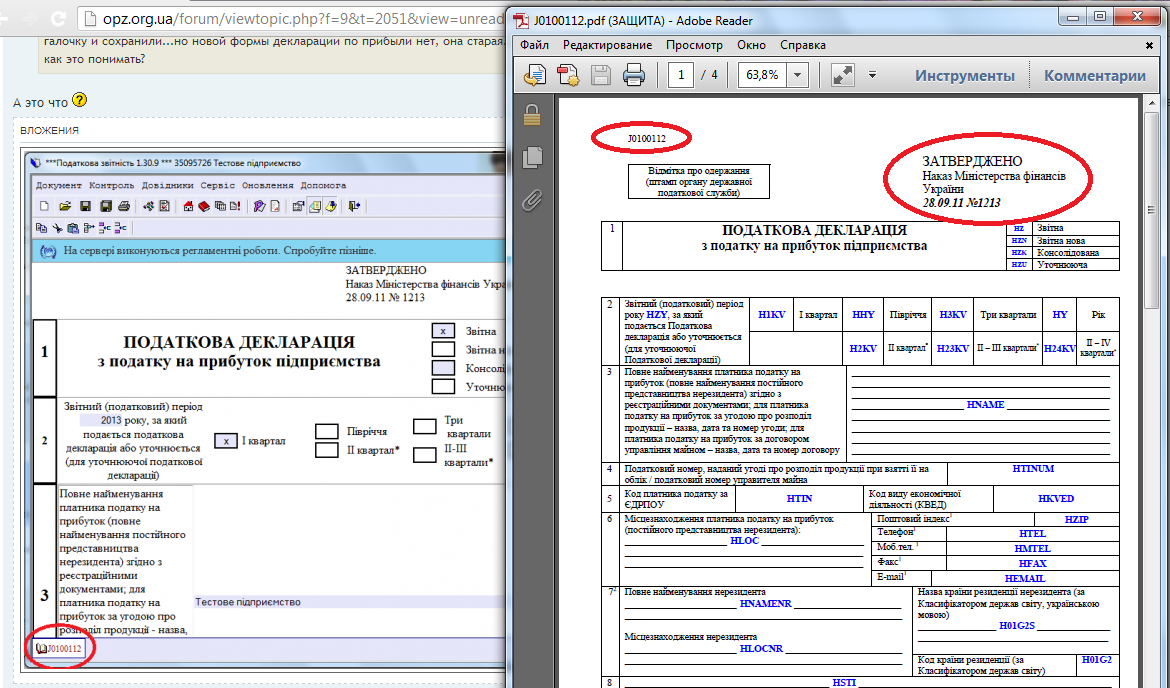Viewport: 1170px width, 688px height.
Task: Open the Просмотр menu
Action: [694, 45]
